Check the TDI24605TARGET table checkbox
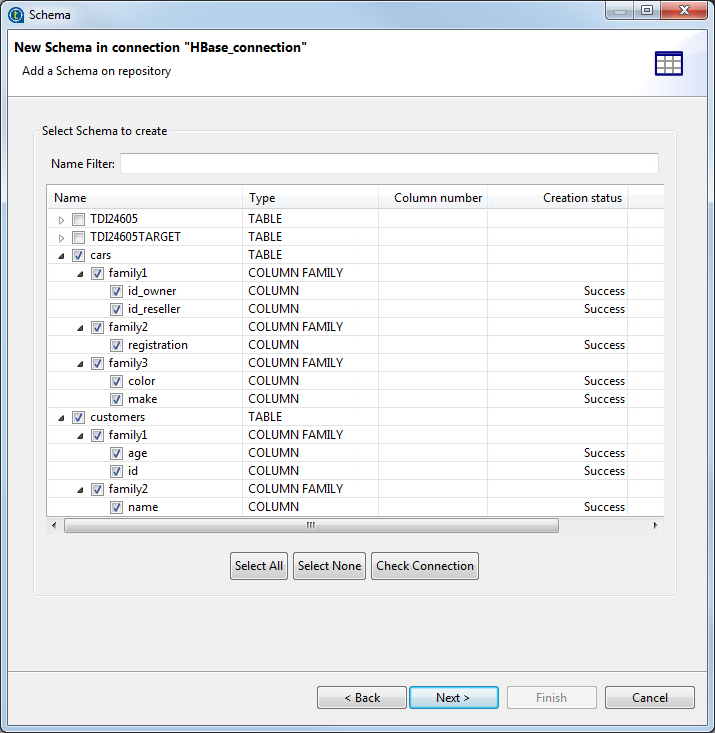The width and height of the screenshot is (715, 733). pyautogui.click(x=79, y=237)
